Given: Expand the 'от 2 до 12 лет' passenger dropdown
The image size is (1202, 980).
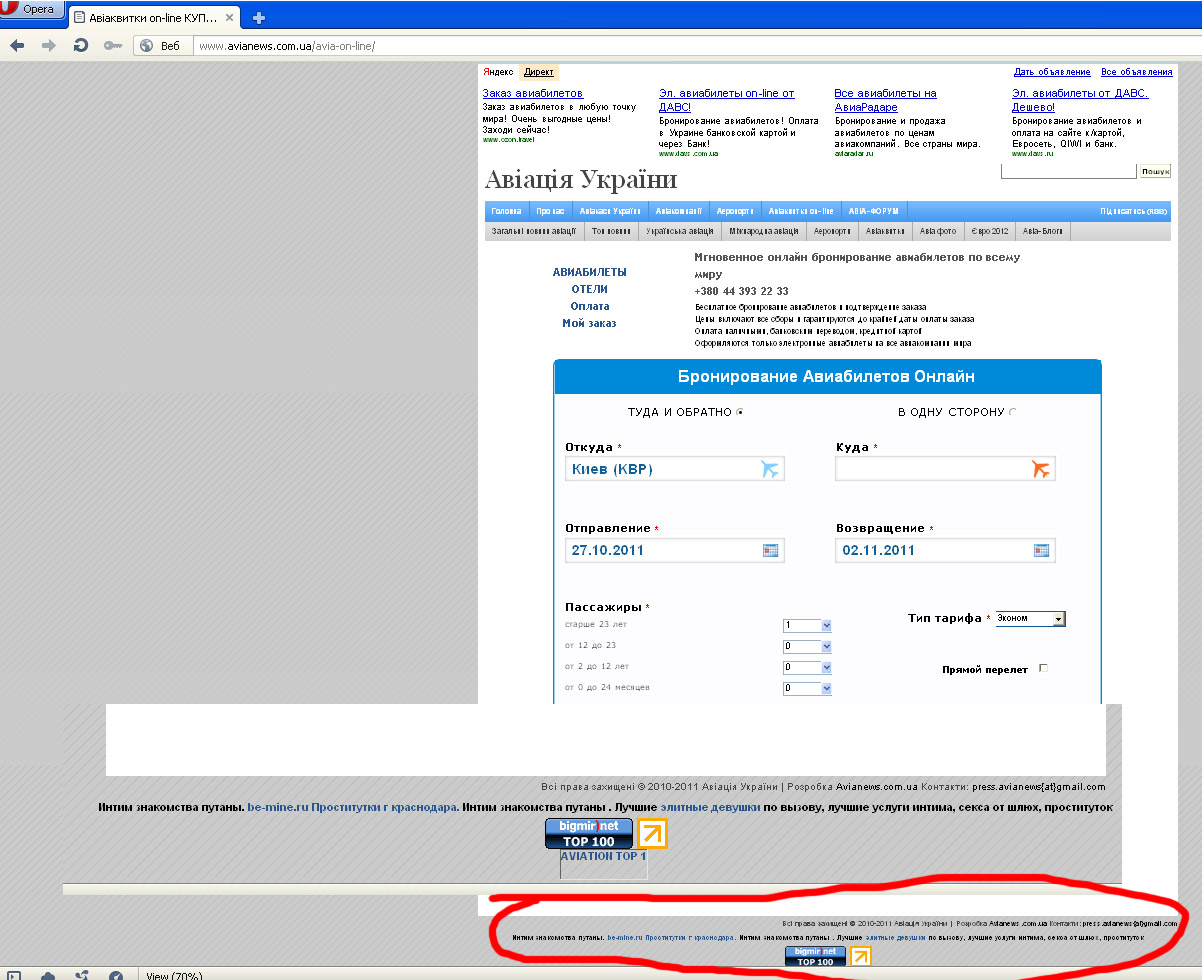Looking at the screenshot, I should point(807,668).
